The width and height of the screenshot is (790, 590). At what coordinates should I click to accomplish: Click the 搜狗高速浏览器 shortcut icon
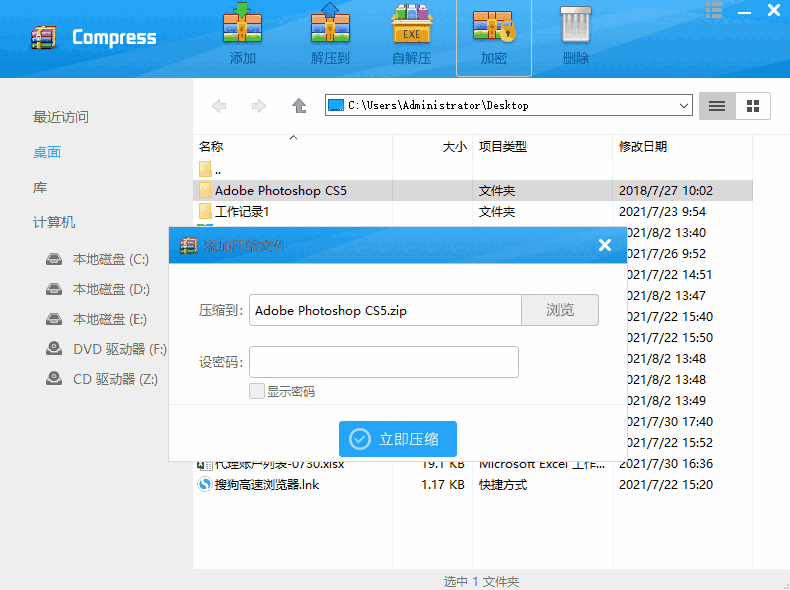205,485
